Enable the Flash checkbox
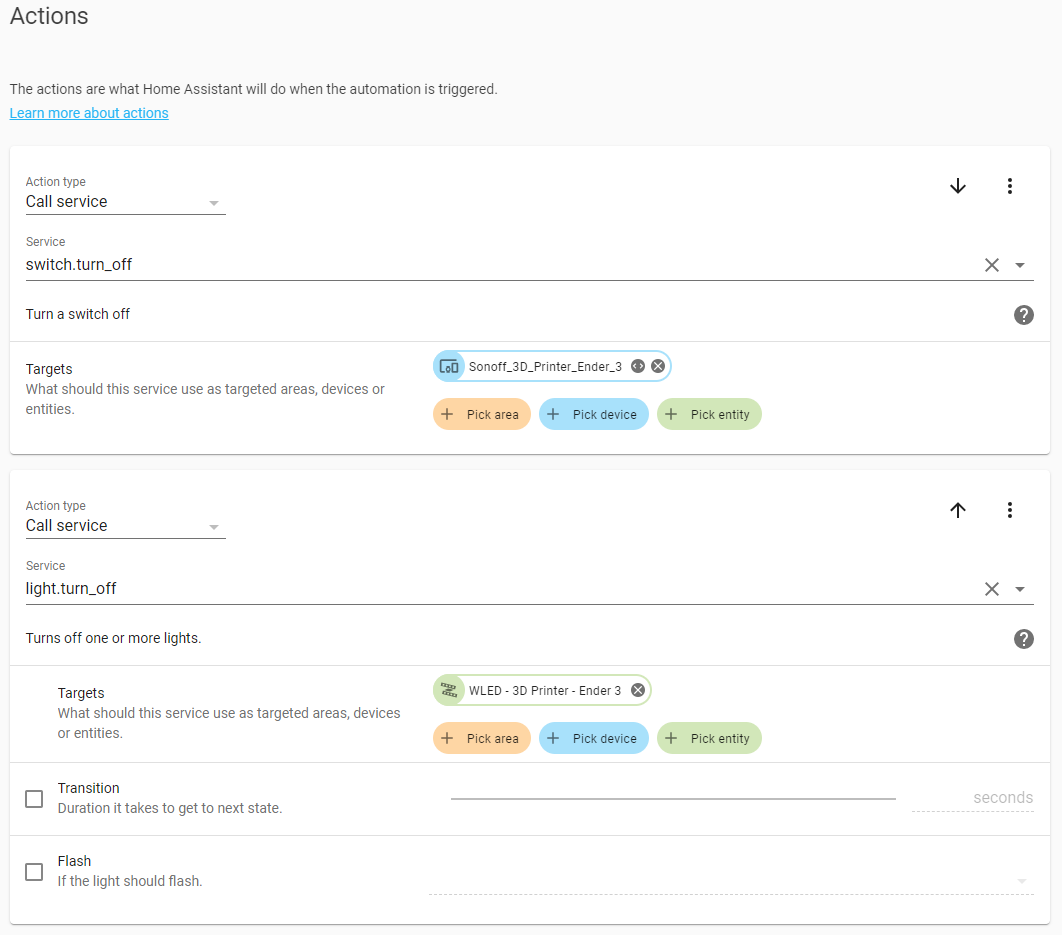The width and height of the screenshot is (1062, 935). point(34,871)
